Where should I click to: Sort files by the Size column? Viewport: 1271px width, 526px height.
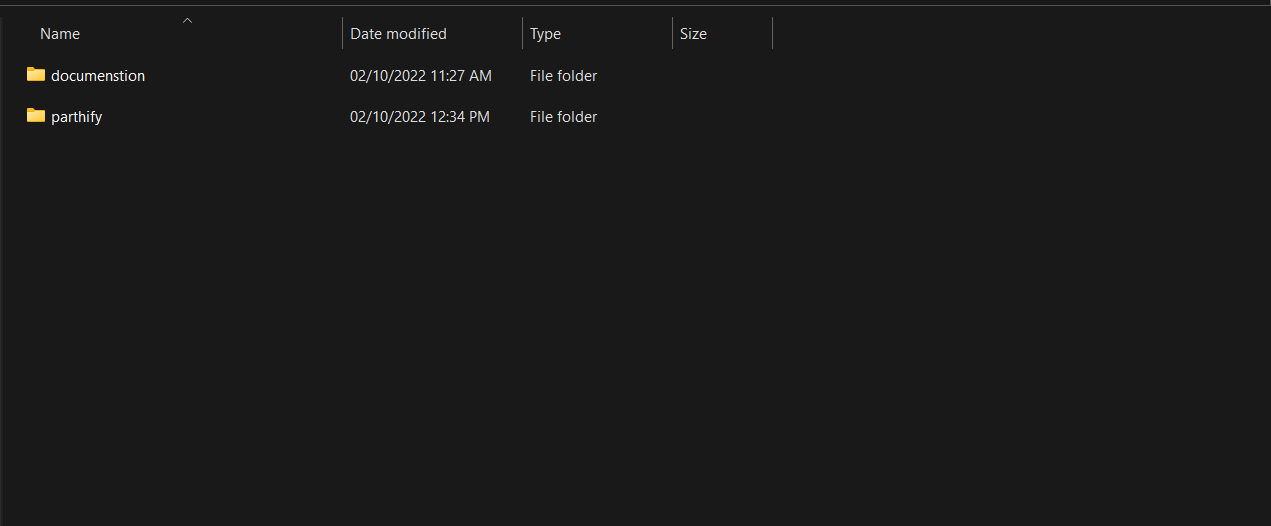693,34
